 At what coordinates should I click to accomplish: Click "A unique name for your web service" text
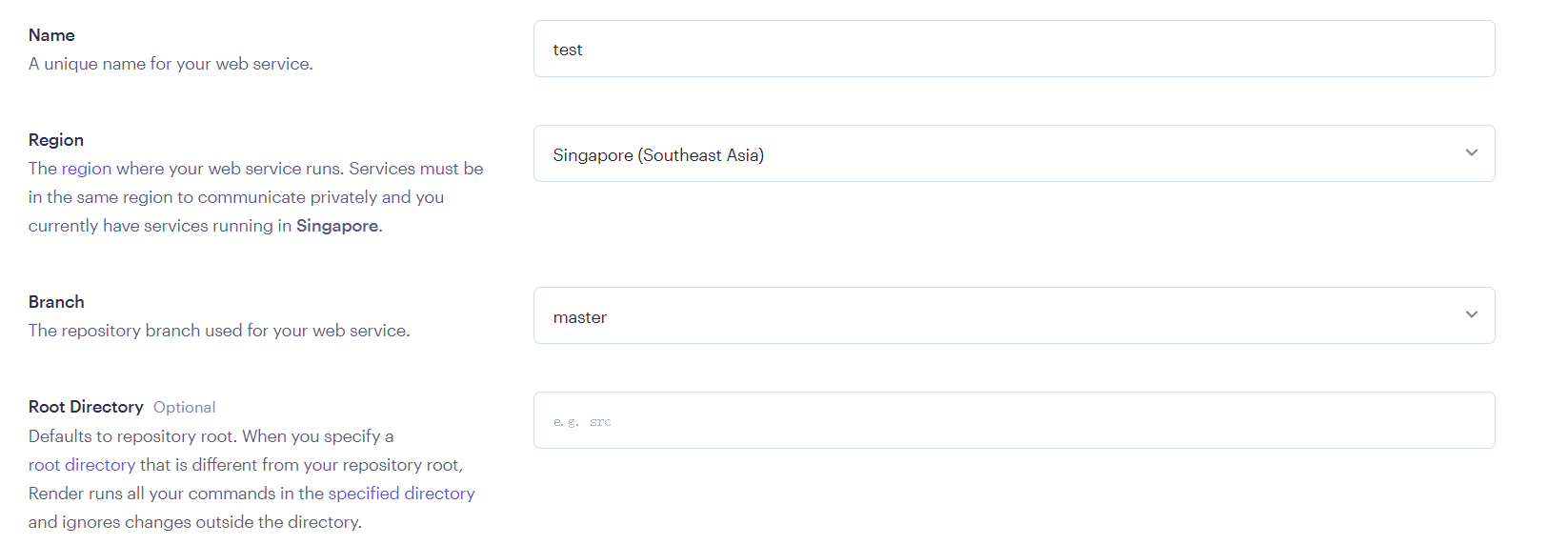(171, 64)
